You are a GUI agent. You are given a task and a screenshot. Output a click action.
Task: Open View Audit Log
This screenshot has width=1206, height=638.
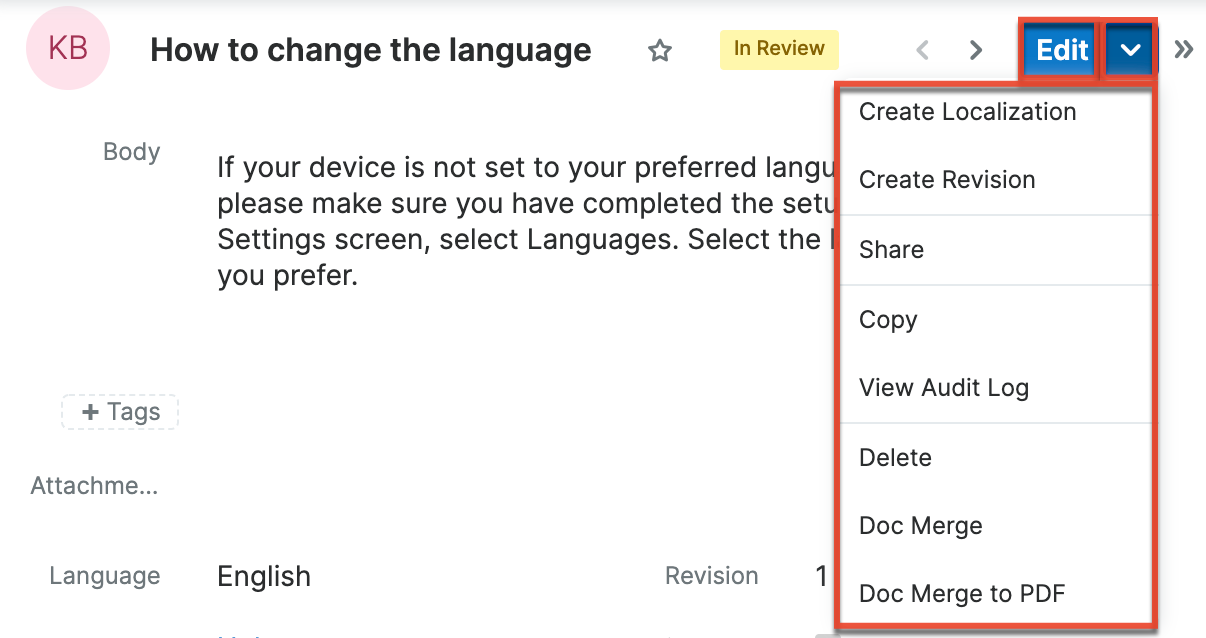click(x=943, y=388)
